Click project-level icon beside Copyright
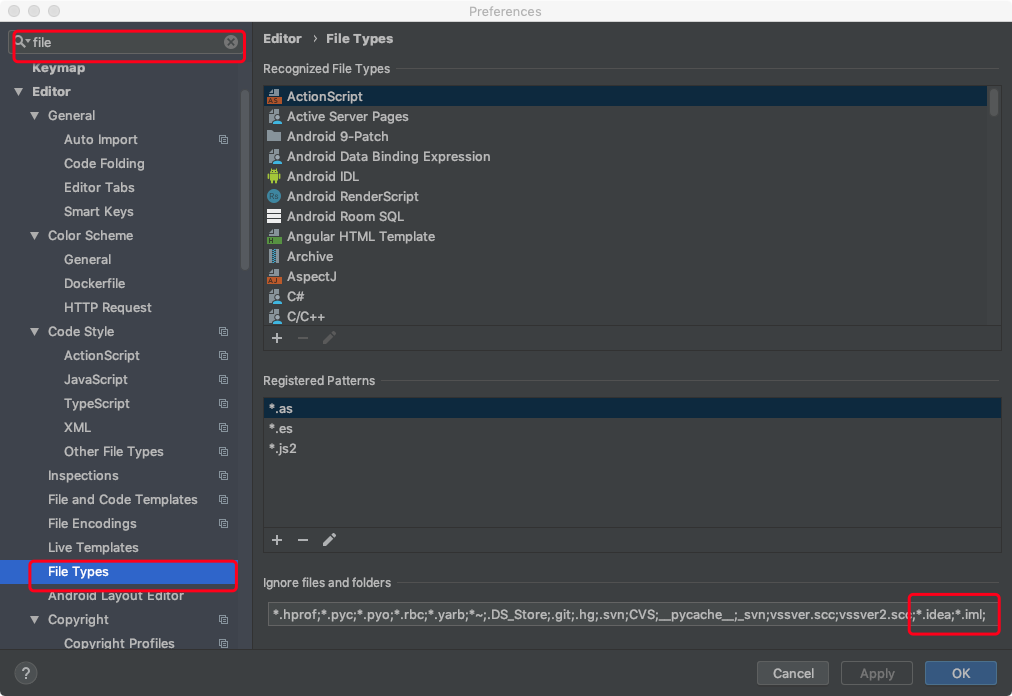1012x696 pixels. click(223, 620)
